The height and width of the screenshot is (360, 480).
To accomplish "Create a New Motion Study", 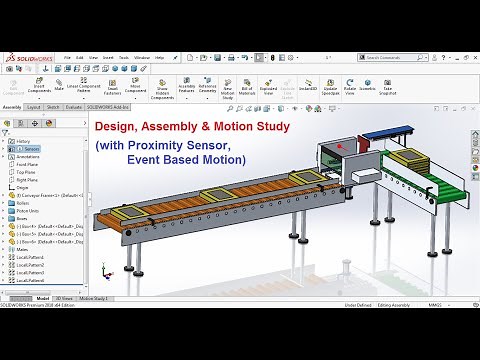I will [x=228, y=90].
